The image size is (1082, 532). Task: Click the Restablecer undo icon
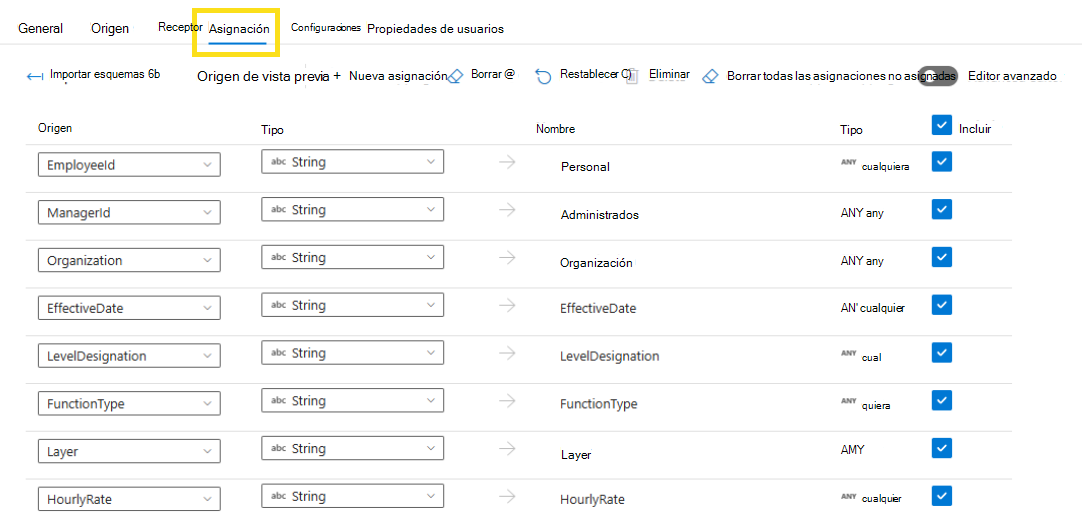click(543, 76)
